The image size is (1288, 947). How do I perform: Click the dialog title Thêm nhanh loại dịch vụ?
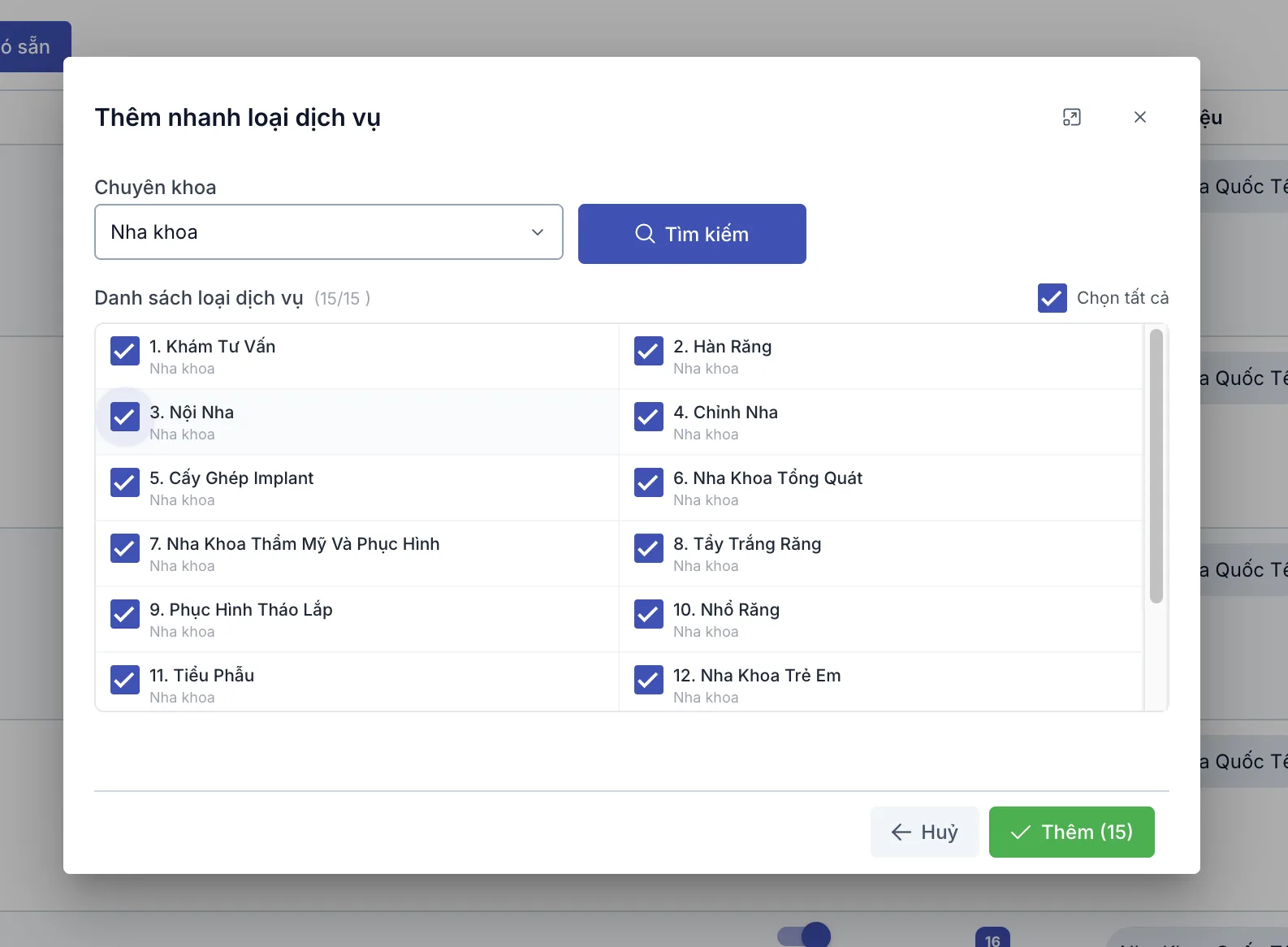point(238,118)
